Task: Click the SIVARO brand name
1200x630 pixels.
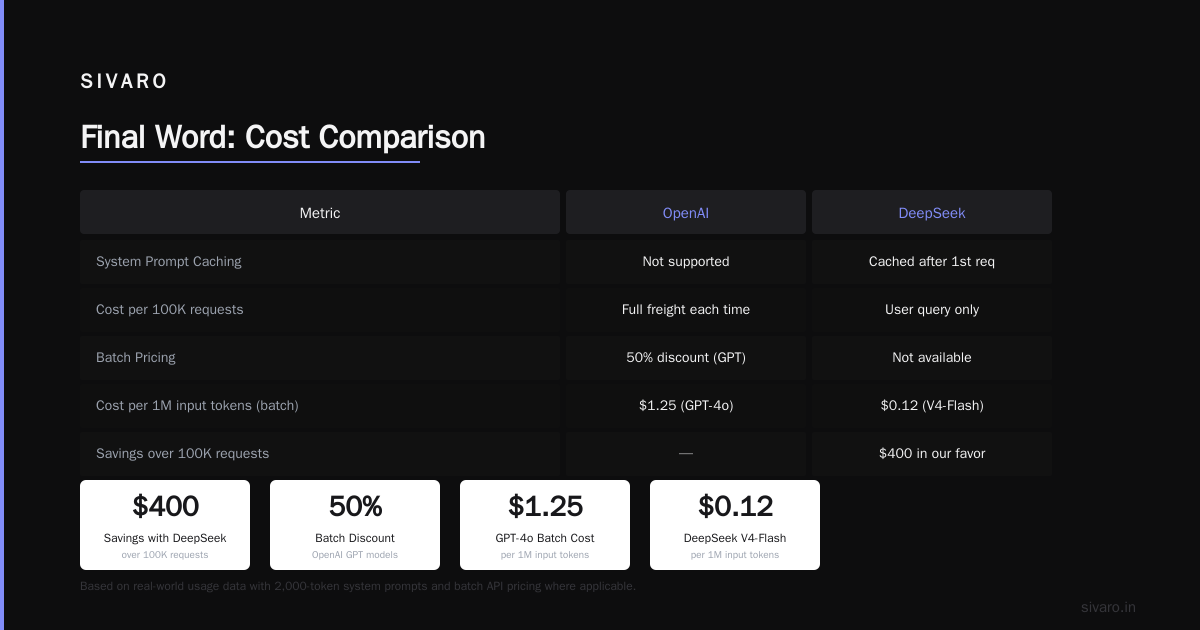Action: click(x=124, y=82)
